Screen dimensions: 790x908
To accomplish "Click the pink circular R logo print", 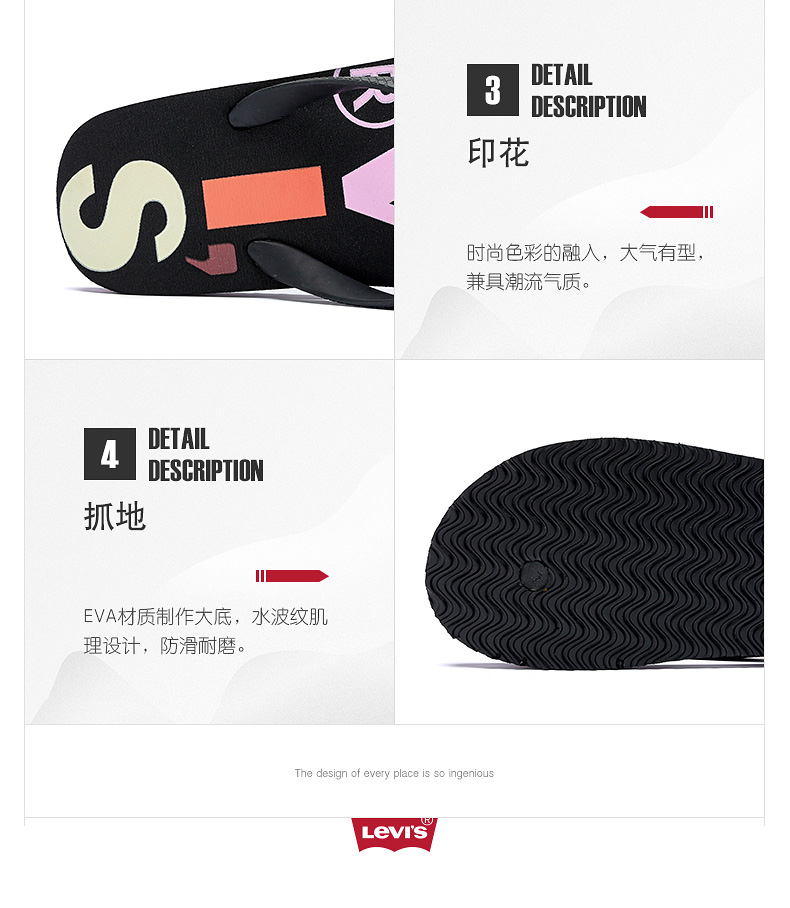I will tap(365, 96).
